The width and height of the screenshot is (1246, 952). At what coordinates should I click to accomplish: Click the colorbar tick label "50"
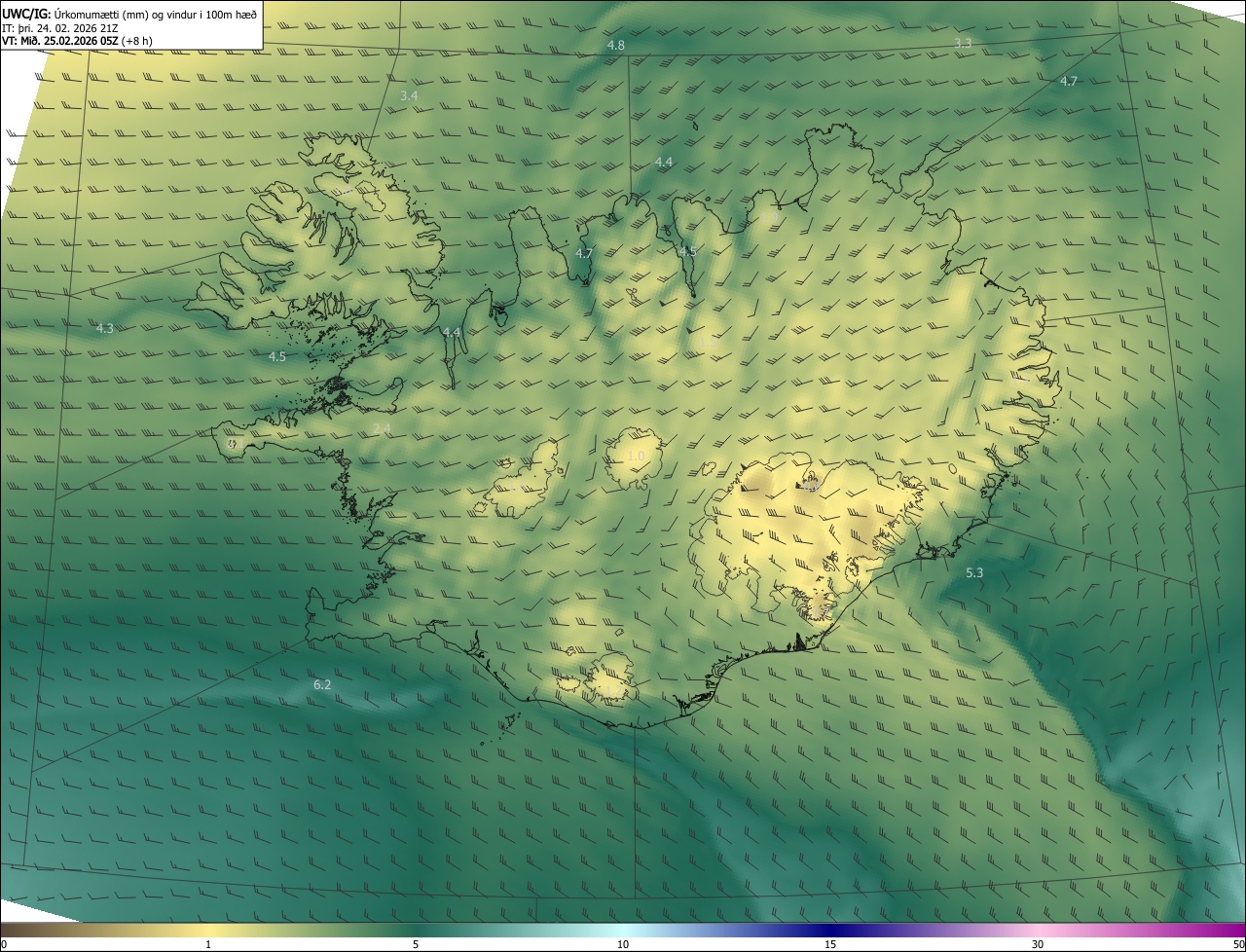(x=1239, y=945)
